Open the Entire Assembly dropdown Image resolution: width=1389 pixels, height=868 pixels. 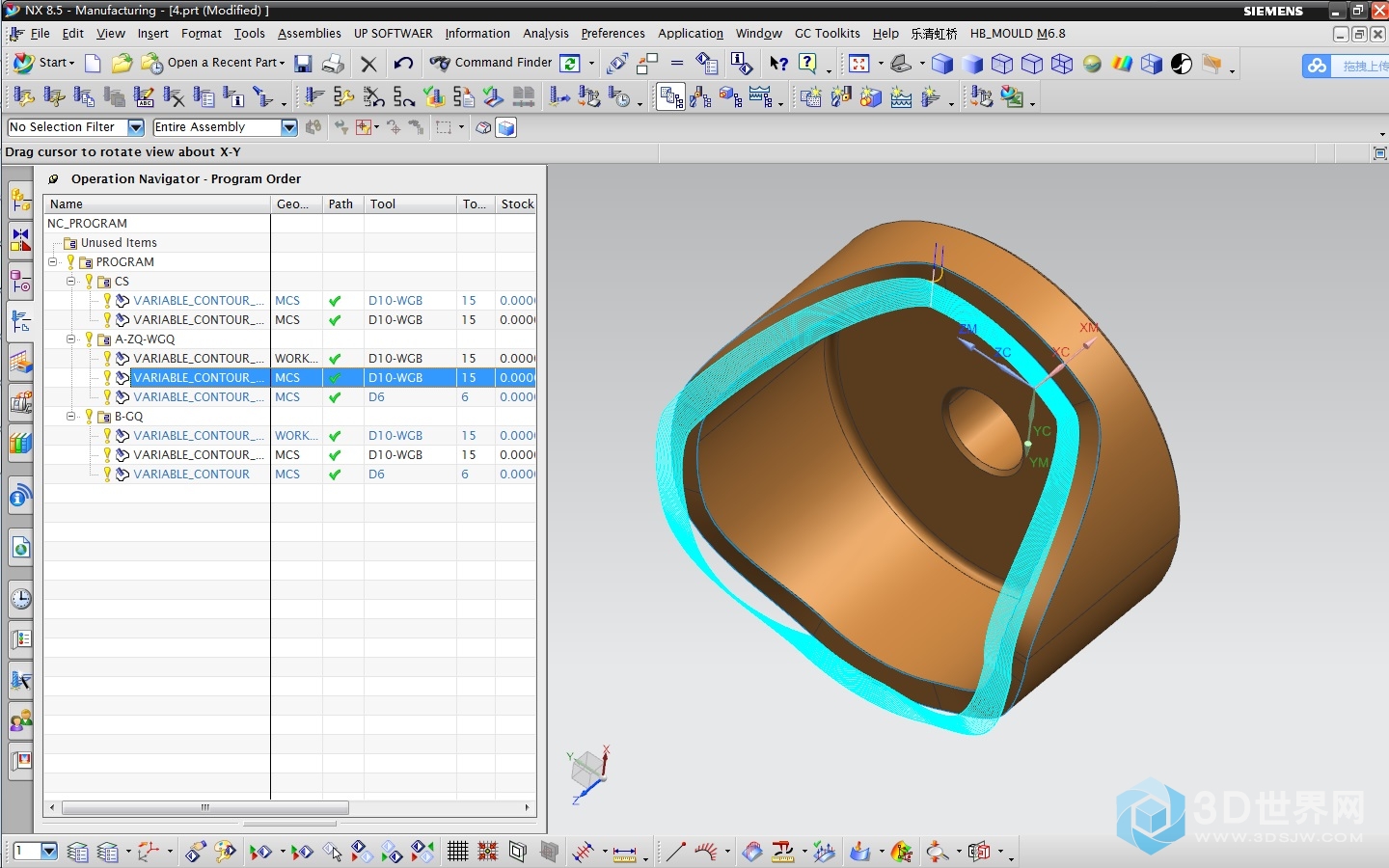(289, 127)
